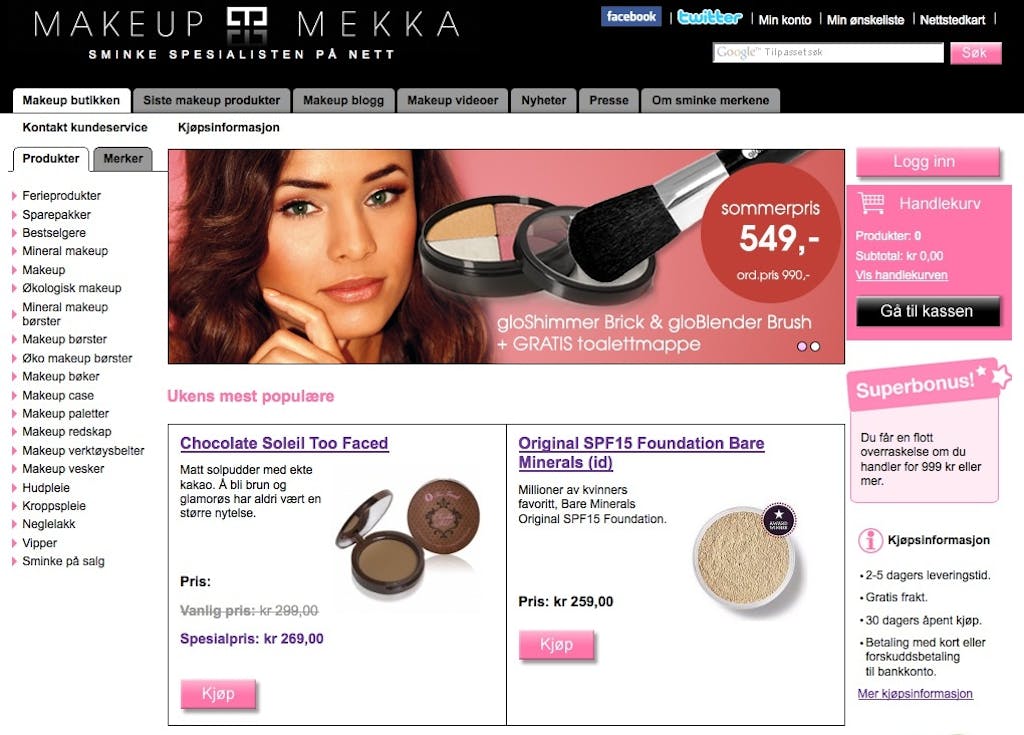Select the second banner slide dot

click(x=815, y=346)
